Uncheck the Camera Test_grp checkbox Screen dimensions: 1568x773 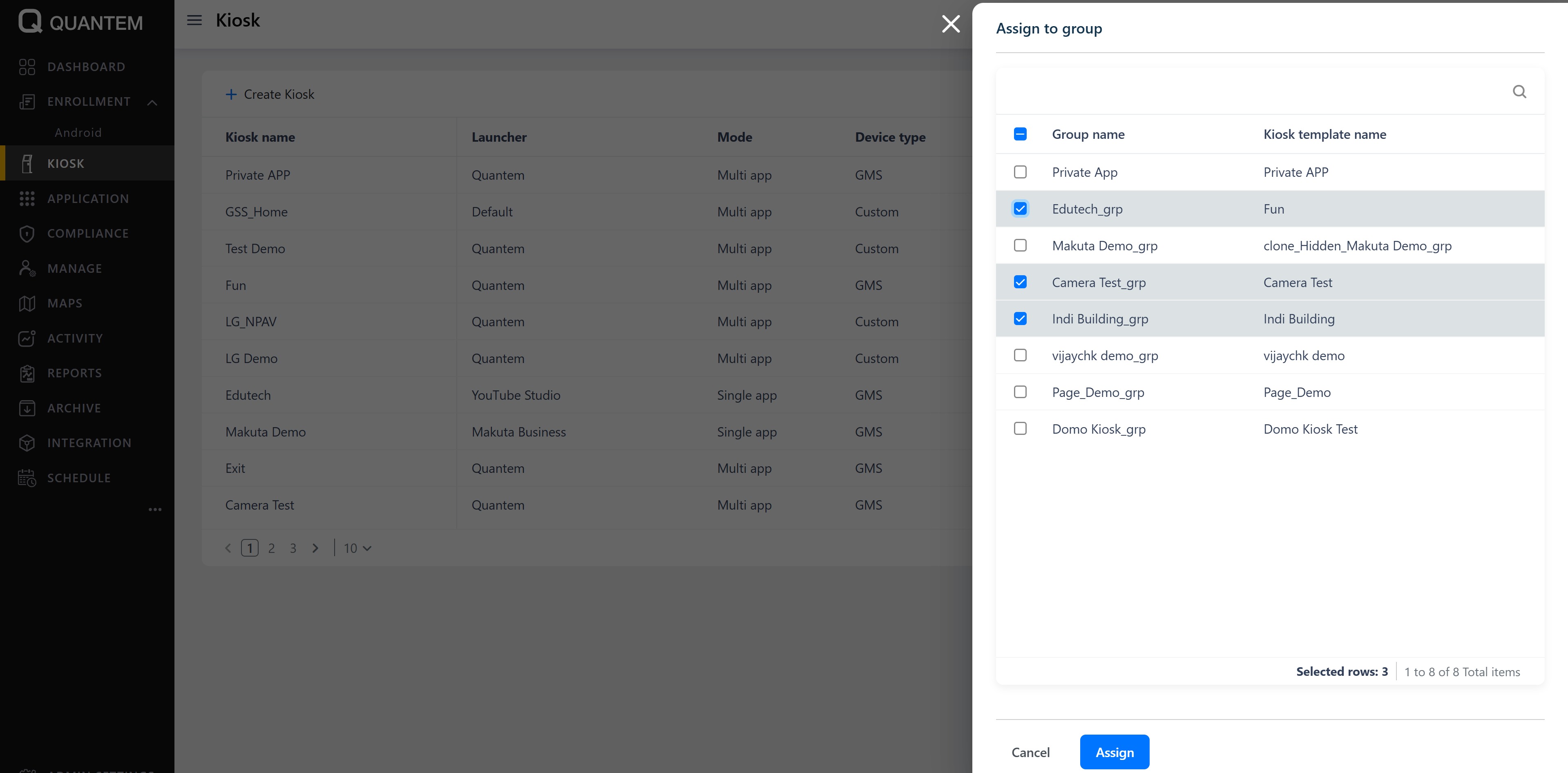pyautogui.click(x=1020, y=282)
